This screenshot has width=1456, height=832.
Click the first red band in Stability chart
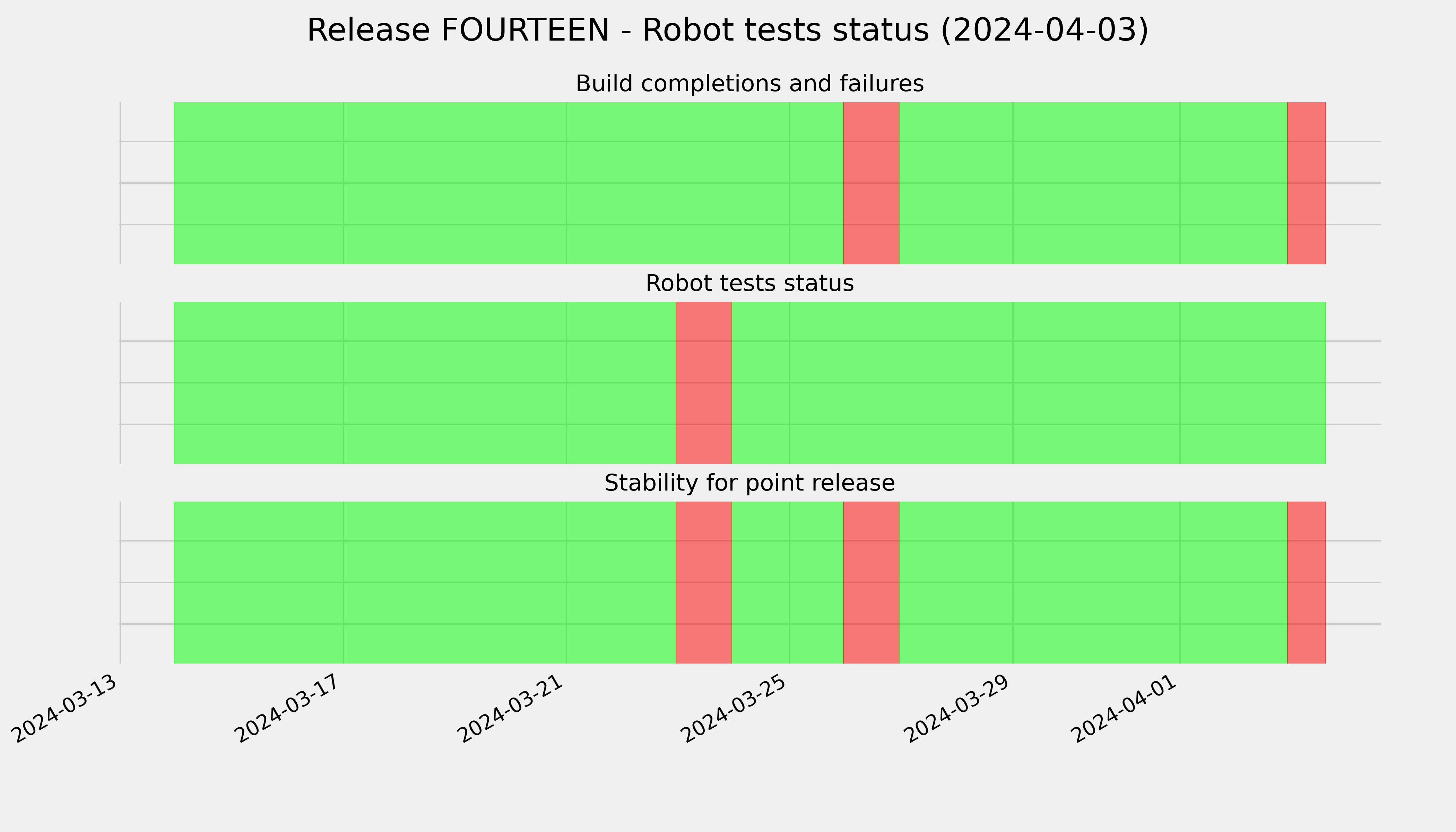(x=704, y=582)
